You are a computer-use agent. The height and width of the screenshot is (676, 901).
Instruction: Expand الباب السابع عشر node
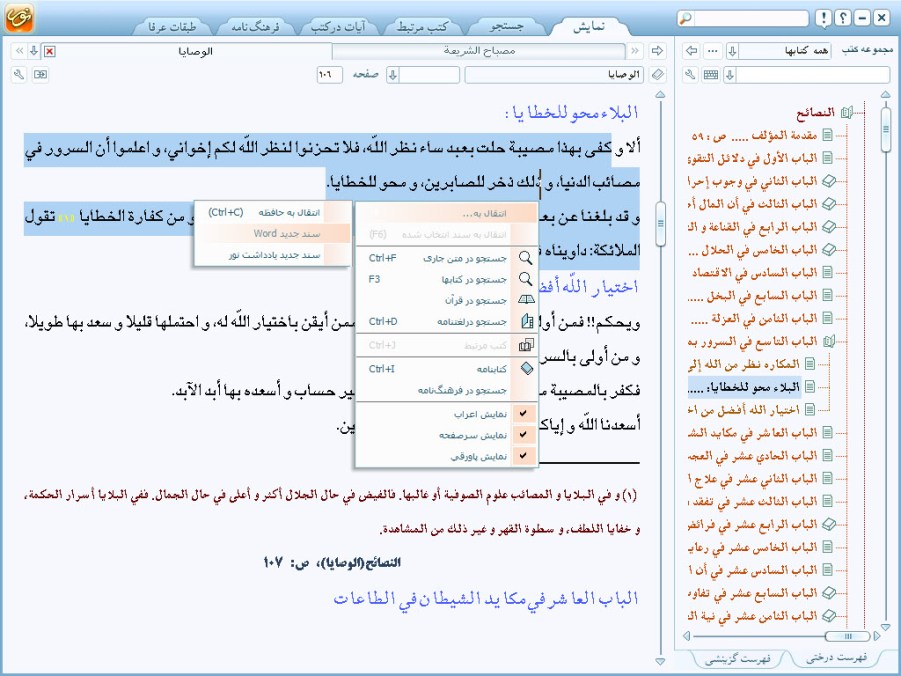pyautogui.click(x=828, y=593)
